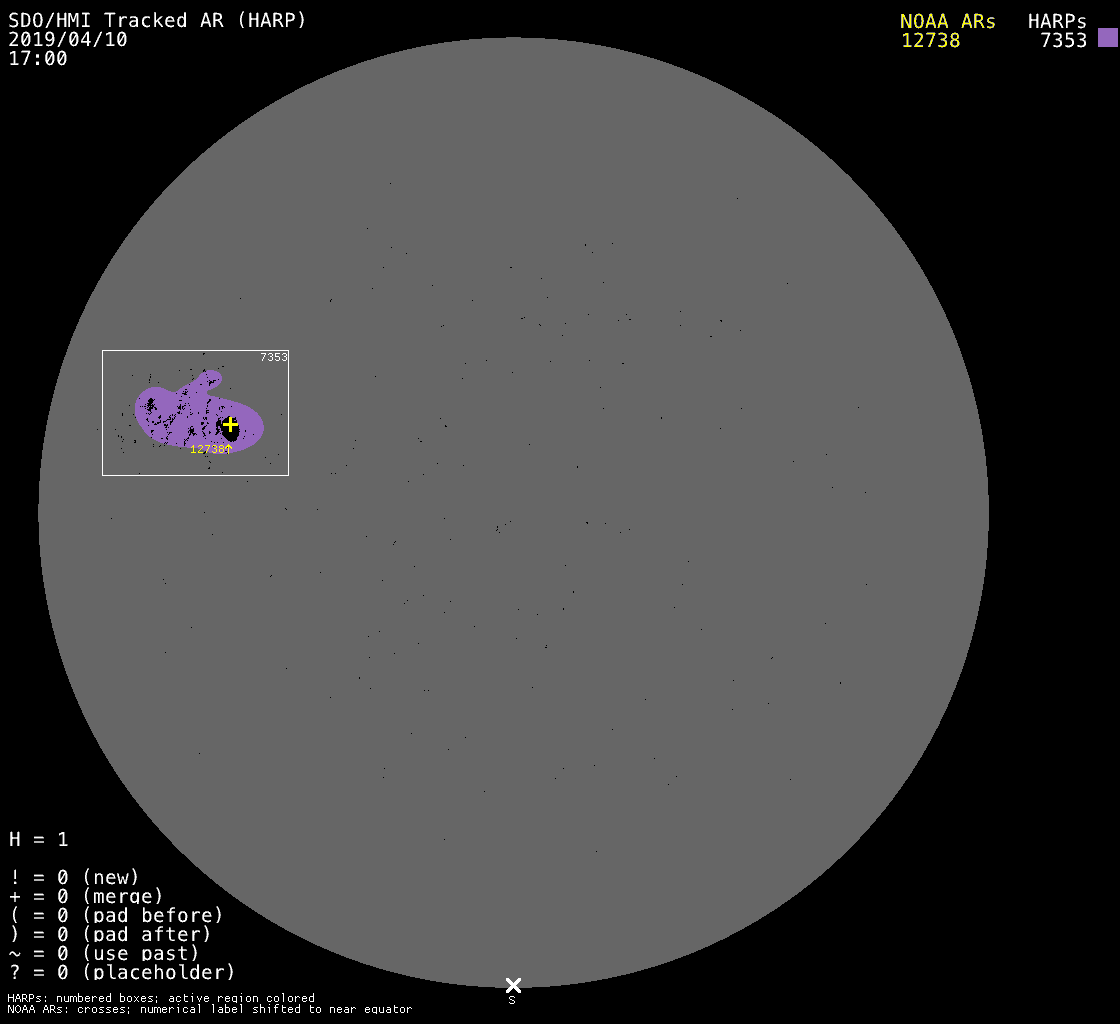Click the '( = 0 (pad before)' line
This screenshot has width=1120, height=1024.
pyautogui.click(x=116, y=915)
